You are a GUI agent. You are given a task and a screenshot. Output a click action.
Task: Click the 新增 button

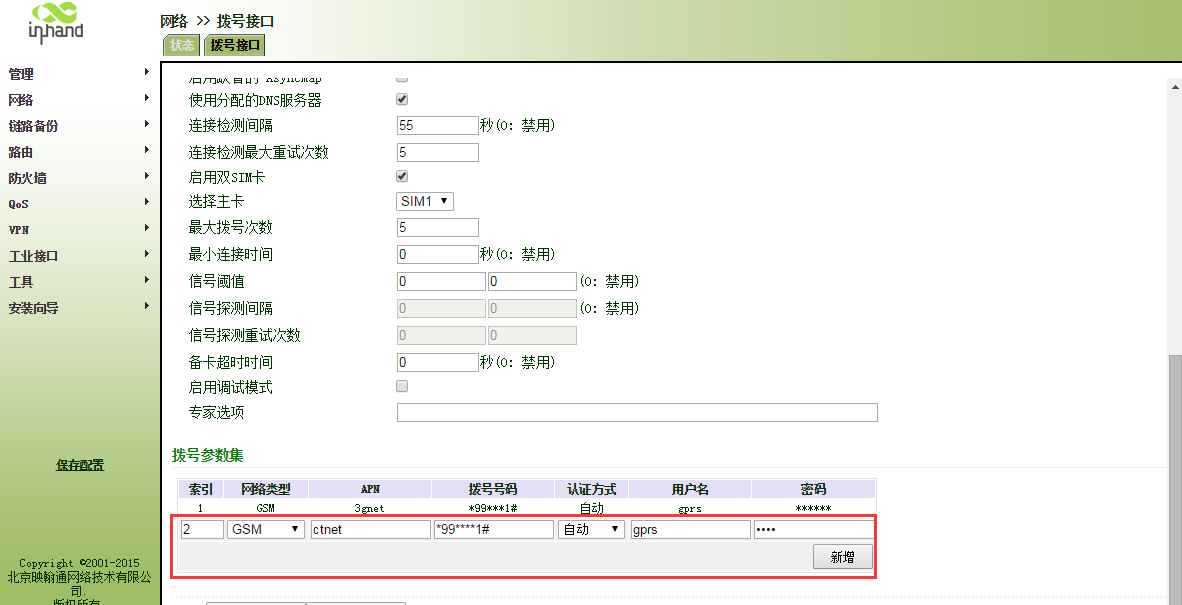[x=842, y=556]
